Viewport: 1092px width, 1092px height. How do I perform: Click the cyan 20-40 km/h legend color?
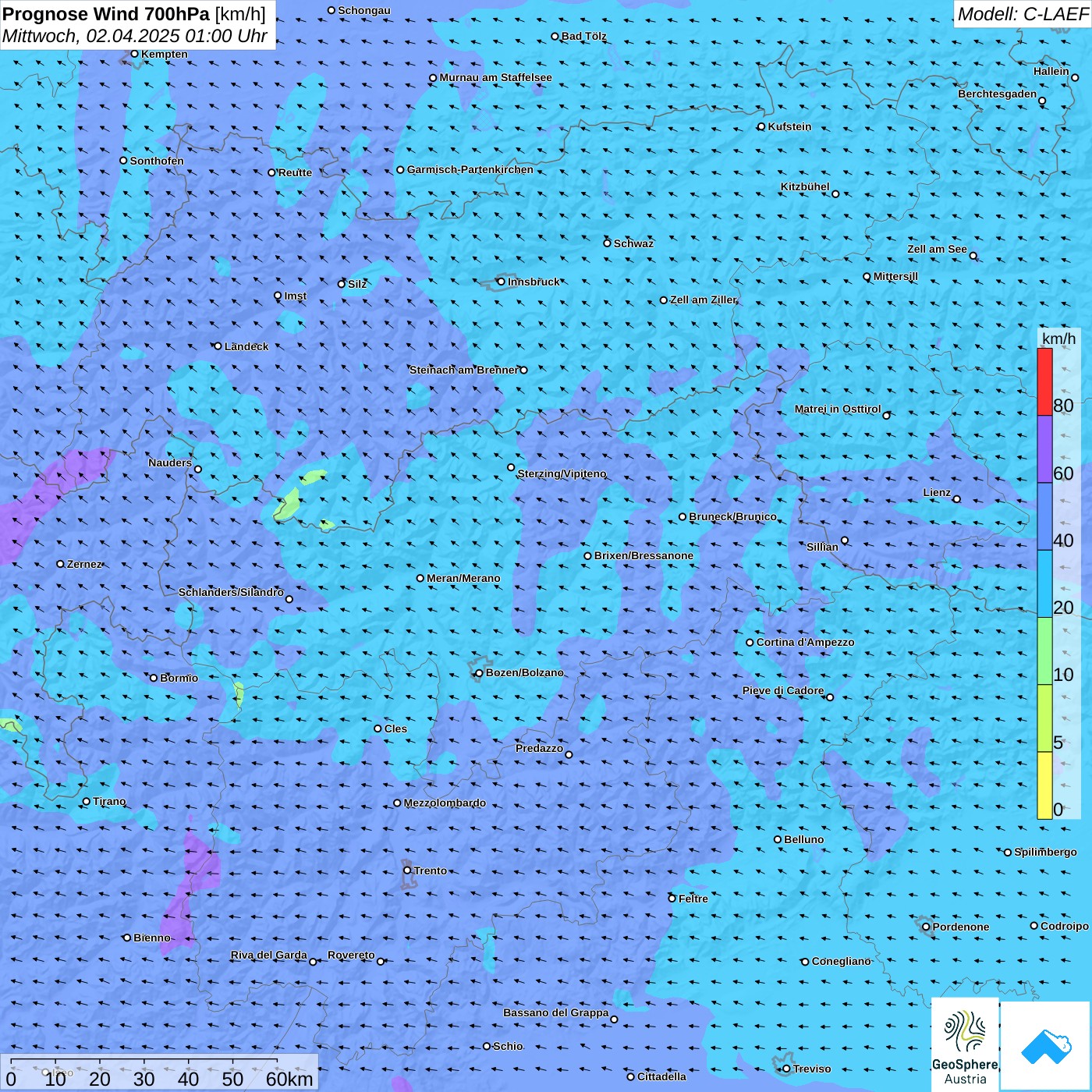pos(1044,584)
